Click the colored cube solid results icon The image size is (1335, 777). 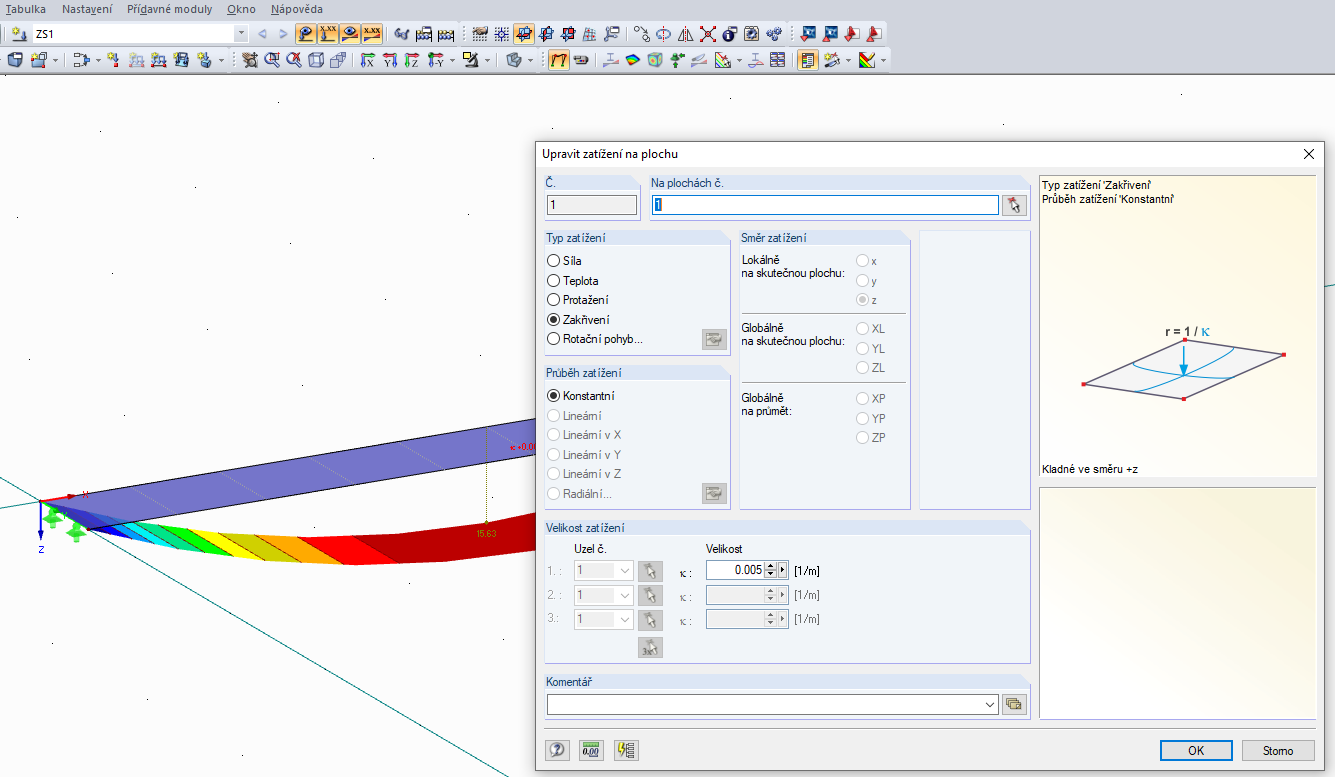655,60
